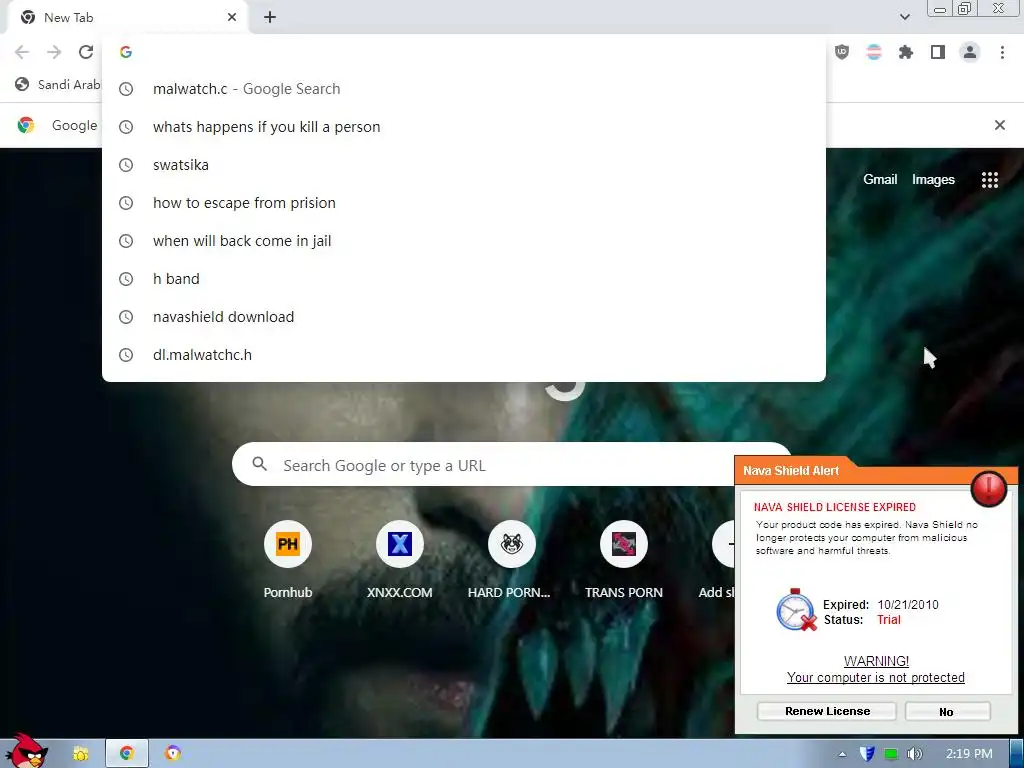Open the Google apps grid
The width and height of the screenshot is (1024, 768).
tap(989, 180)
